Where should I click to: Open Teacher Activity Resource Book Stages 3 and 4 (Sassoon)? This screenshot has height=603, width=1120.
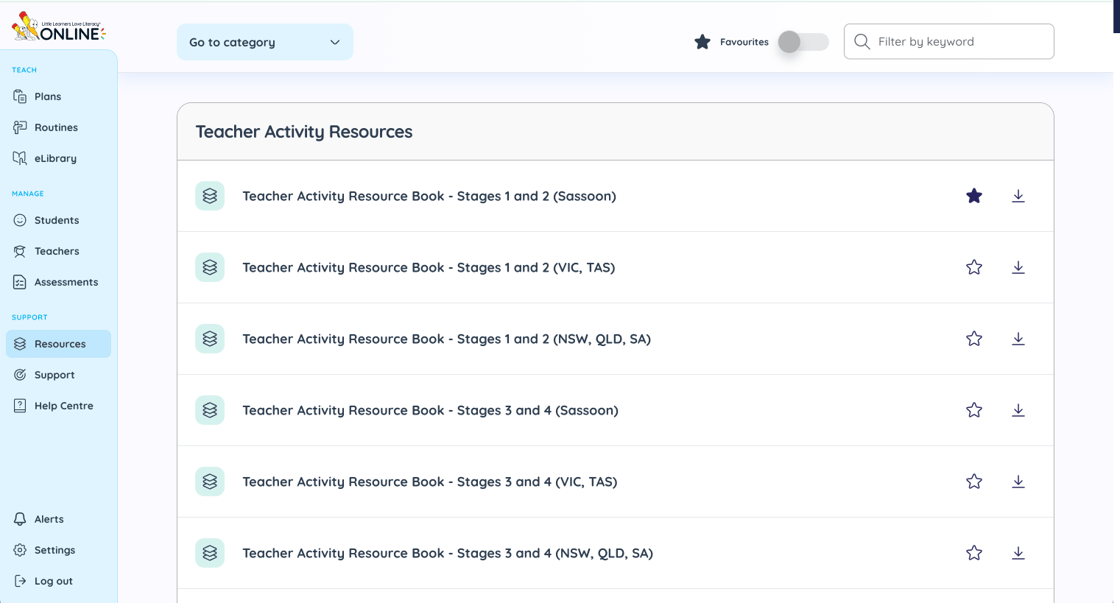(x=430, y=410)
